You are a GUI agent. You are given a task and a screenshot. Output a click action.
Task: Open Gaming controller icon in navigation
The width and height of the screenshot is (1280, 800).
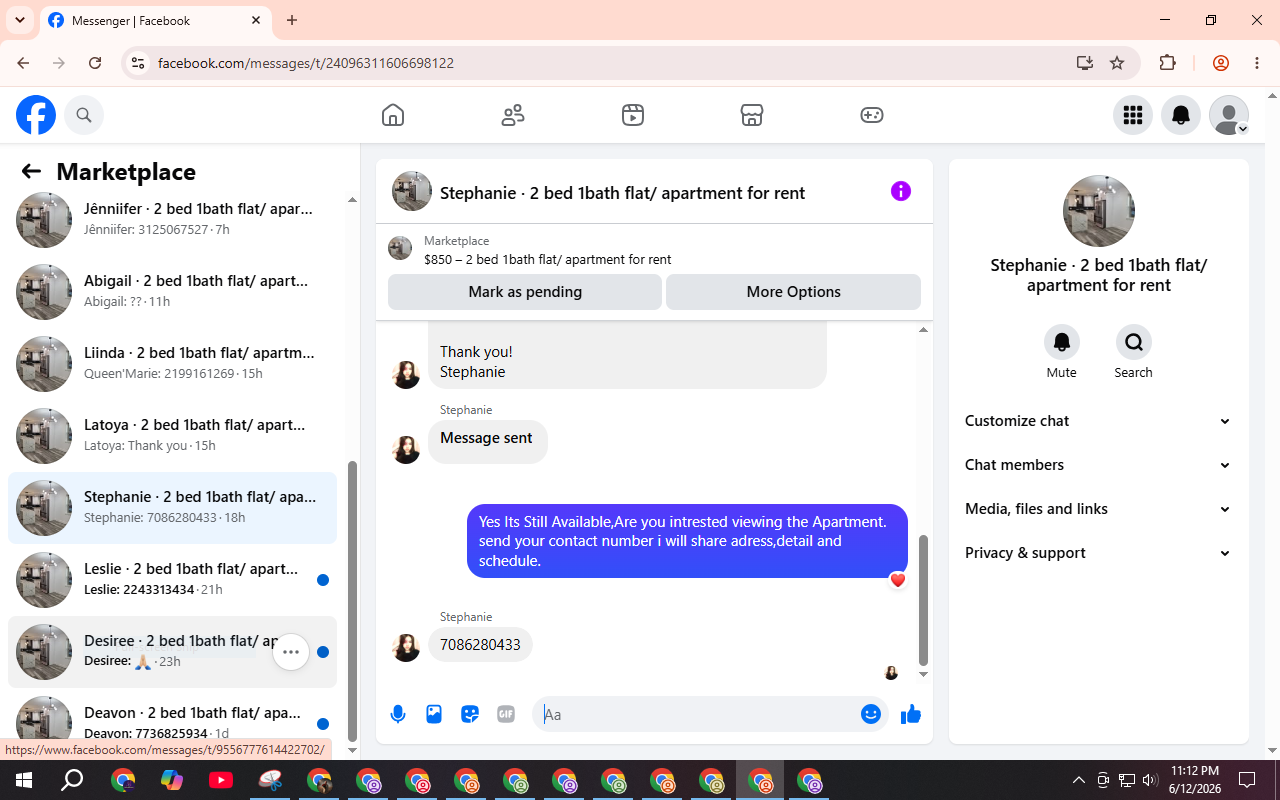coord(872,115)
